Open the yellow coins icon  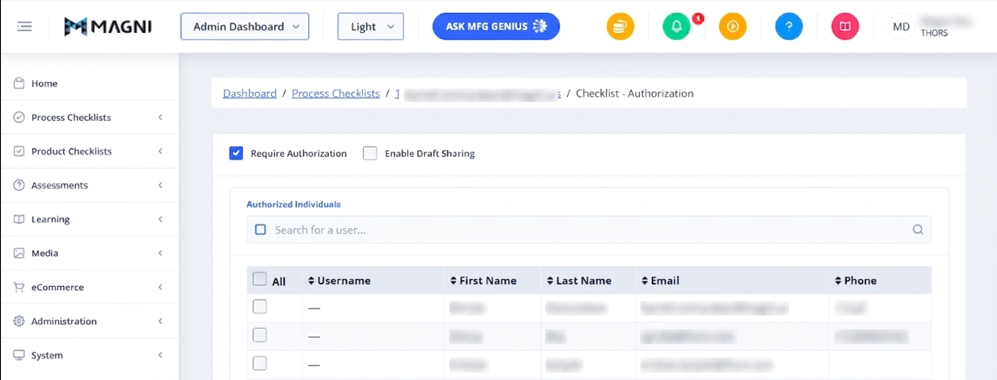tap(620, 27)
